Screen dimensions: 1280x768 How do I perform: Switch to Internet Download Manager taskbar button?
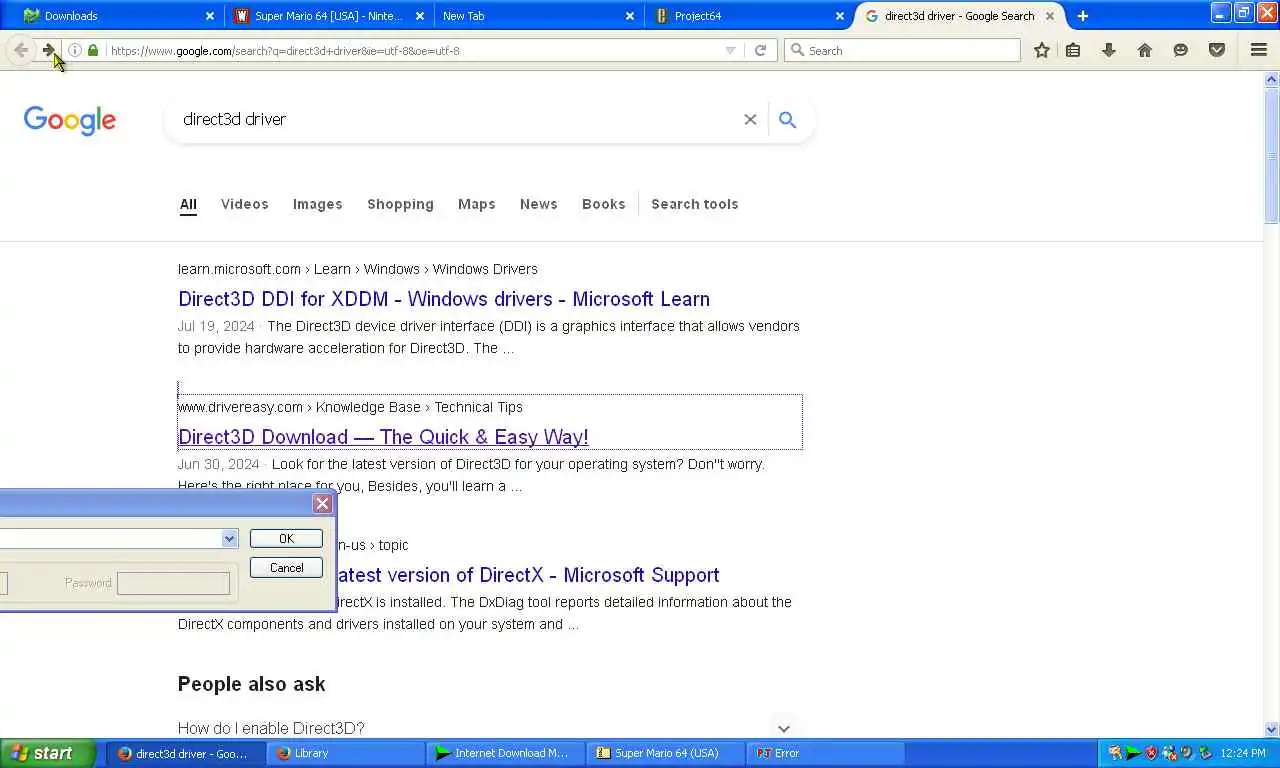coord(505,753)
